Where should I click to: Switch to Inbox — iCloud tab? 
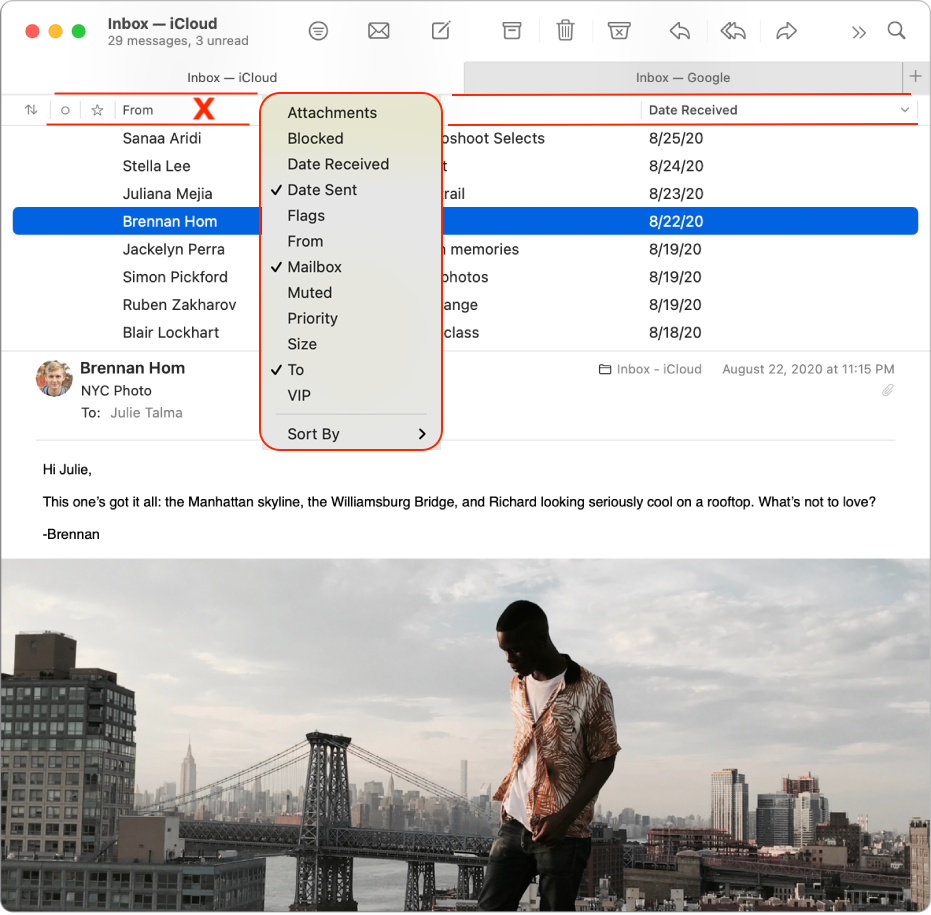tap(232, 78)
